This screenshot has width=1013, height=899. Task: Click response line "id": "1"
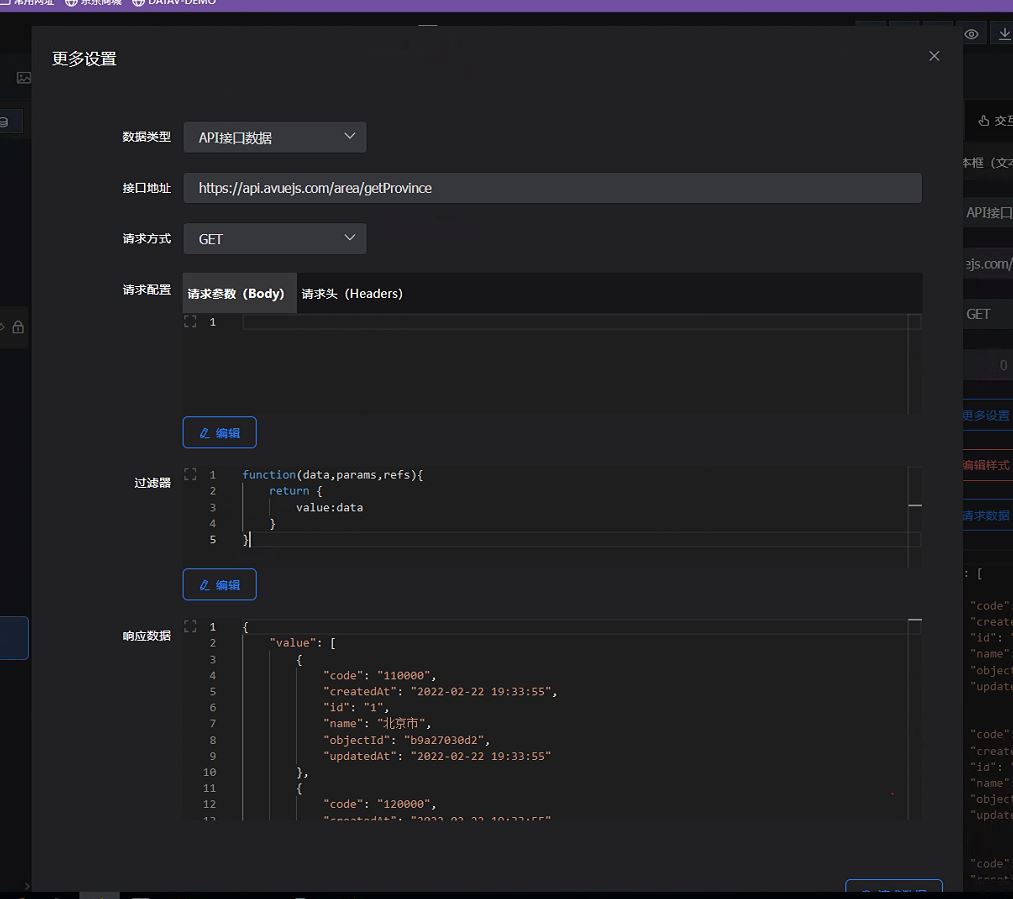pos(356,707)
